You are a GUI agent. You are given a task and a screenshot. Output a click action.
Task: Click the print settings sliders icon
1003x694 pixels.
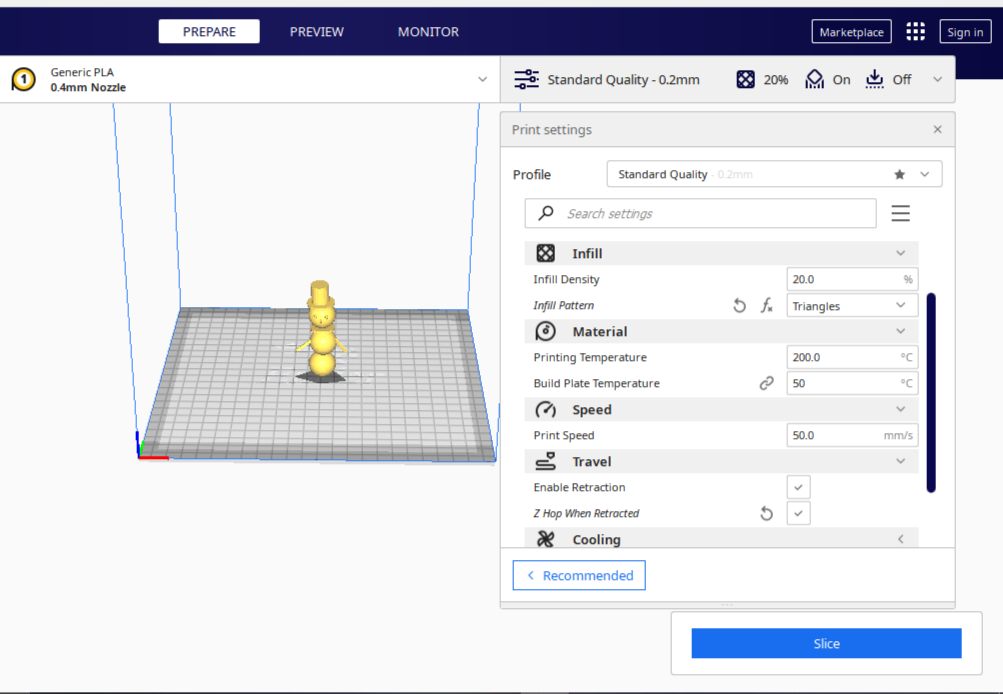tap(526, 79)
